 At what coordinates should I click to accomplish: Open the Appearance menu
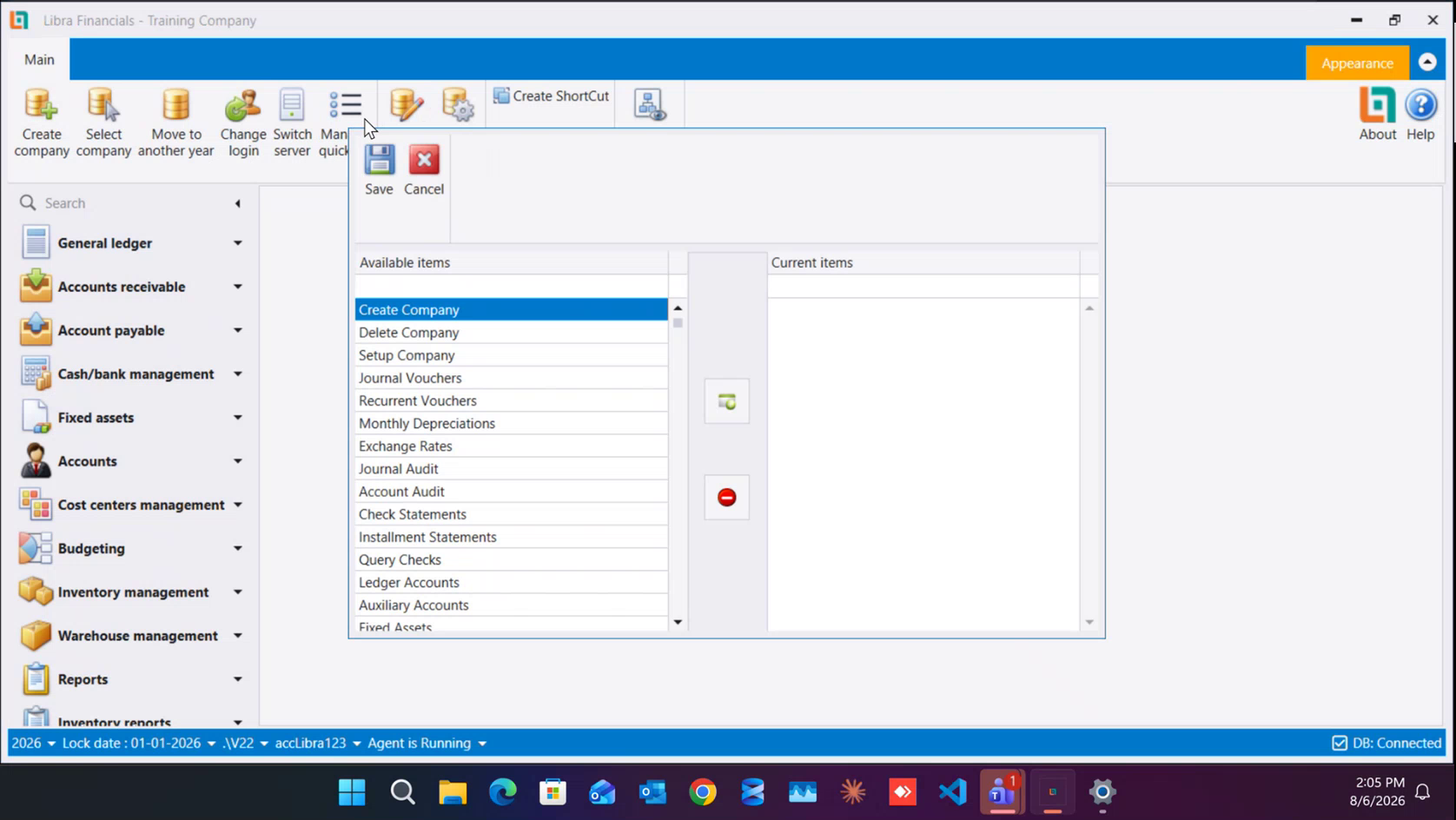click(1357, 63)
